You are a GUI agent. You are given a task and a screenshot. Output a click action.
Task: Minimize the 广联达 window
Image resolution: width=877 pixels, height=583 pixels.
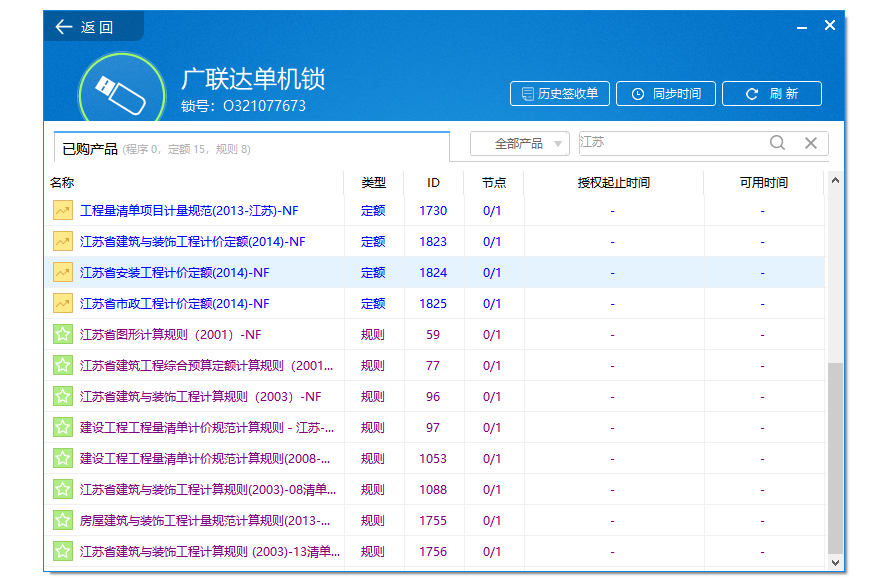coord(801,26)
